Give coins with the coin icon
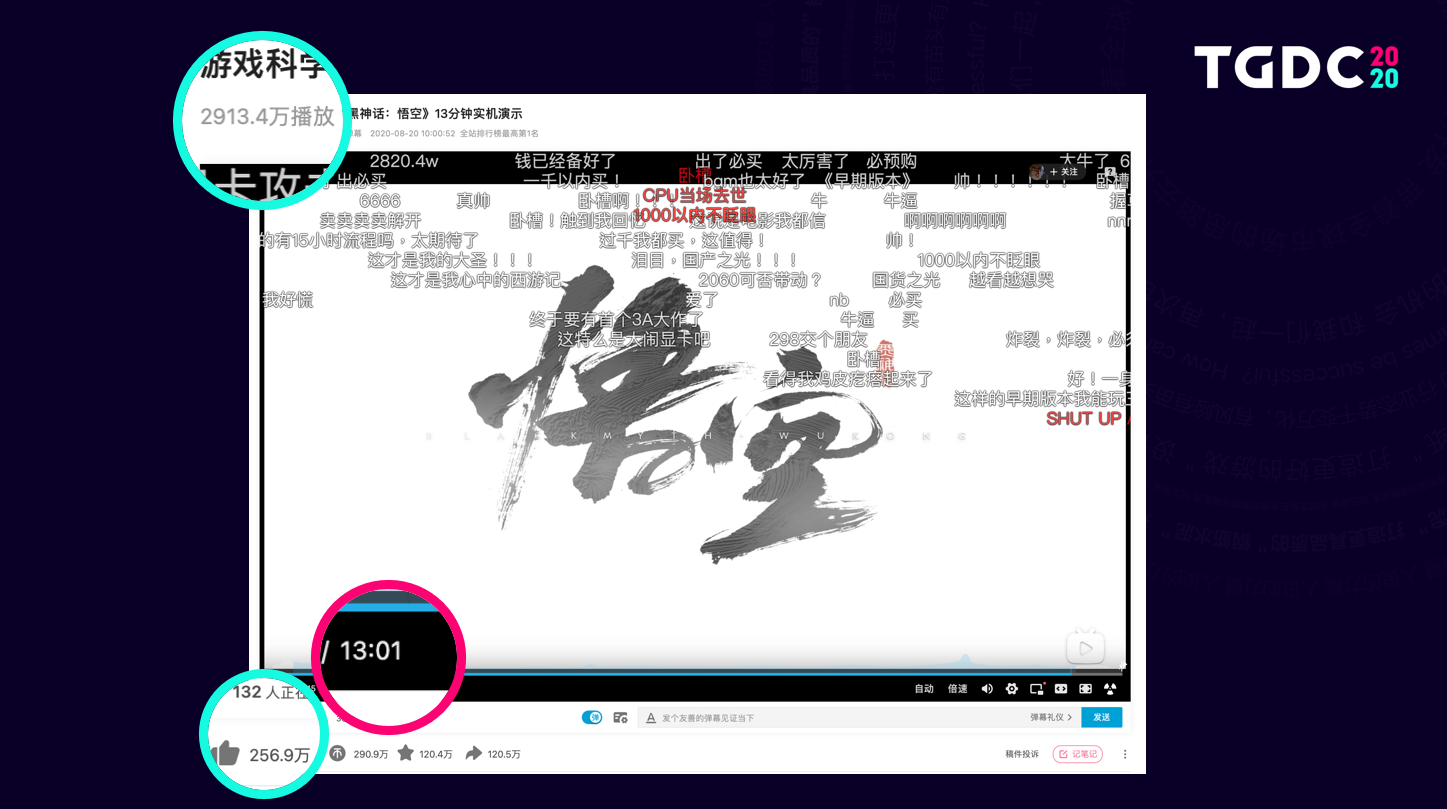This screenshot has height=809, width=1447. pyautogui.click(x=337, y=753)
